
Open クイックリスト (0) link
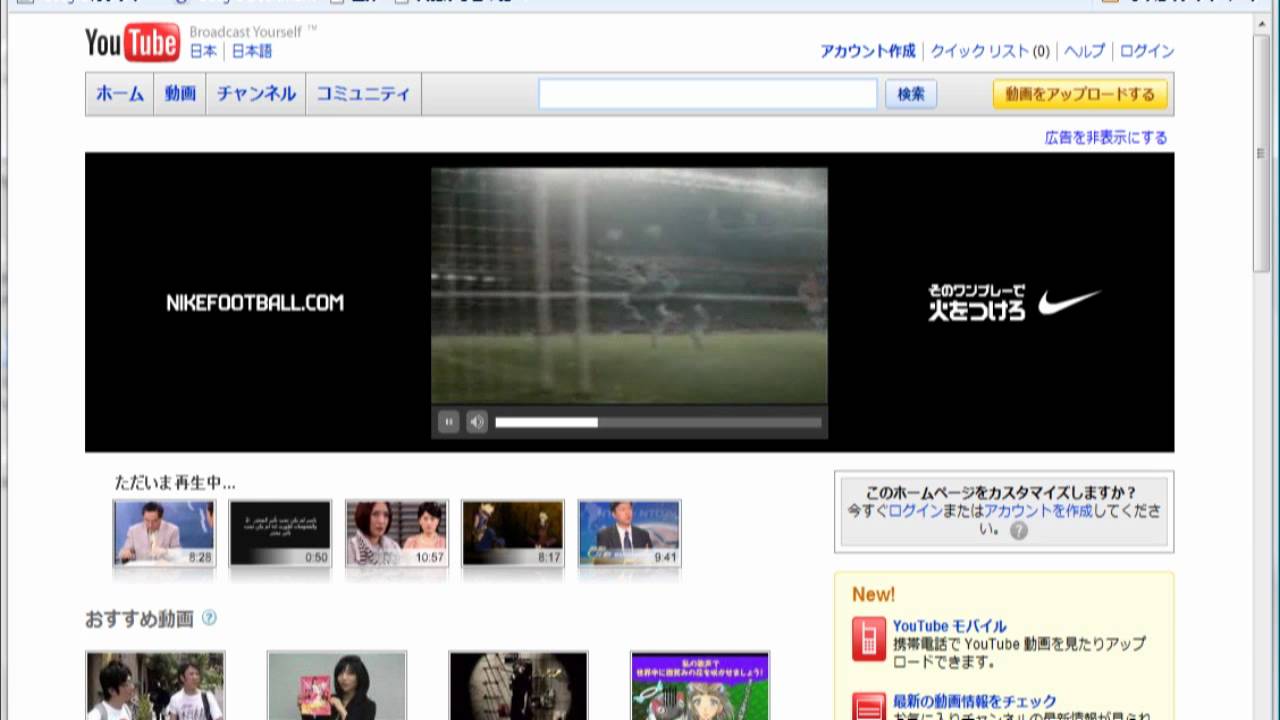pyautogui.click(x=990, y=51)
